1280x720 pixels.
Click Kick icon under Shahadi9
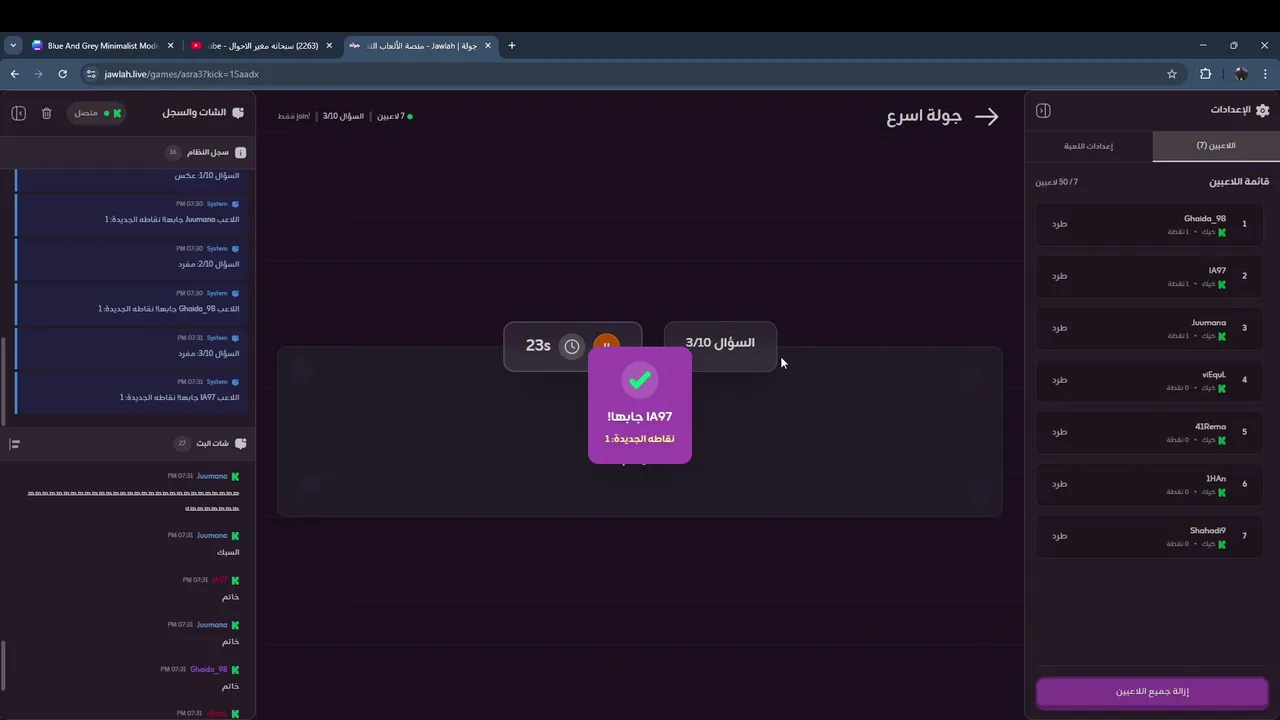(1221, 544)
